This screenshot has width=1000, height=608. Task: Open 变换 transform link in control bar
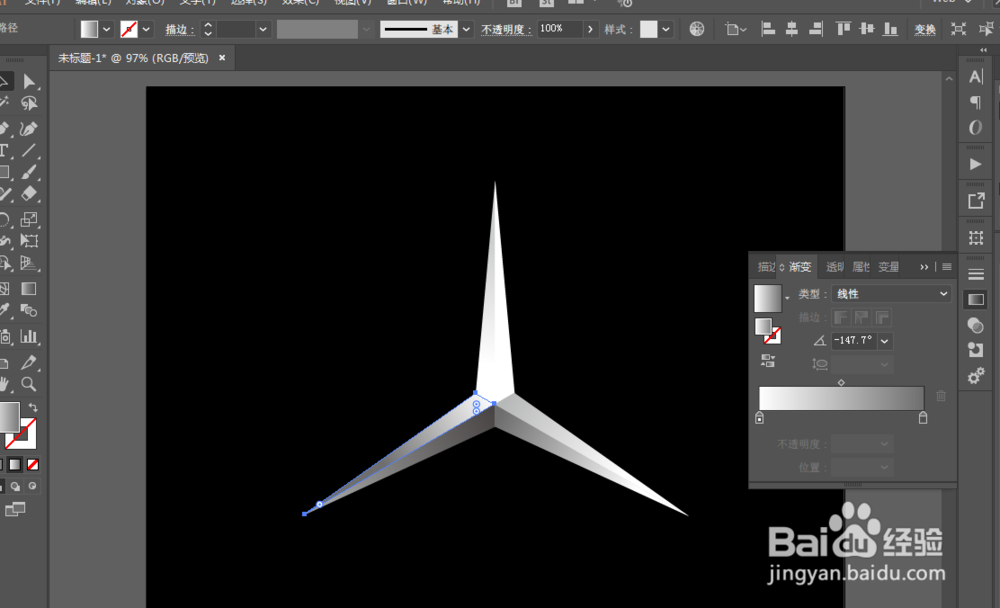click(x=925, y=29)
